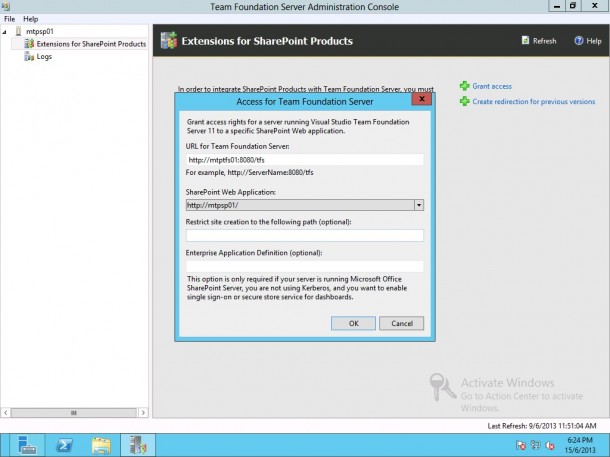This screenshot has height=457, width=610.
Task: Click the mtpsp01 server icon
Action: (x=18, y=31)
